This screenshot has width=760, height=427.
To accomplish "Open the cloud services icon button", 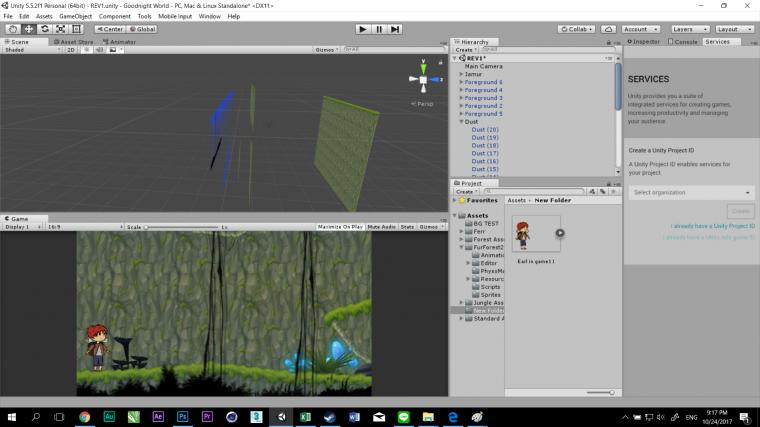I will 607,29.
